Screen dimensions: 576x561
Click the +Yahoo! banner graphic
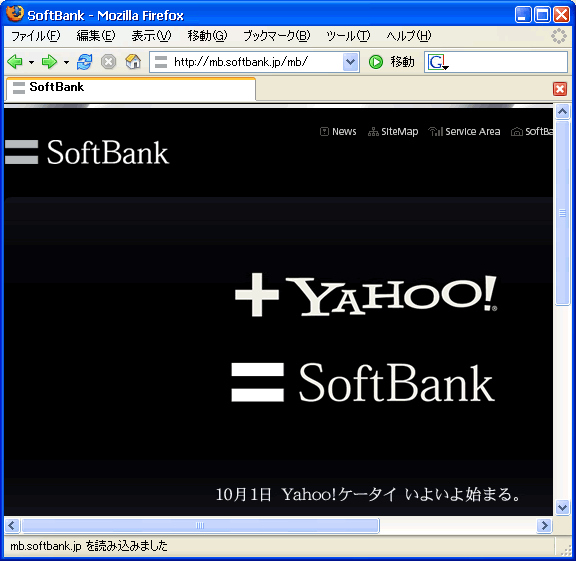tap(366, 295)
